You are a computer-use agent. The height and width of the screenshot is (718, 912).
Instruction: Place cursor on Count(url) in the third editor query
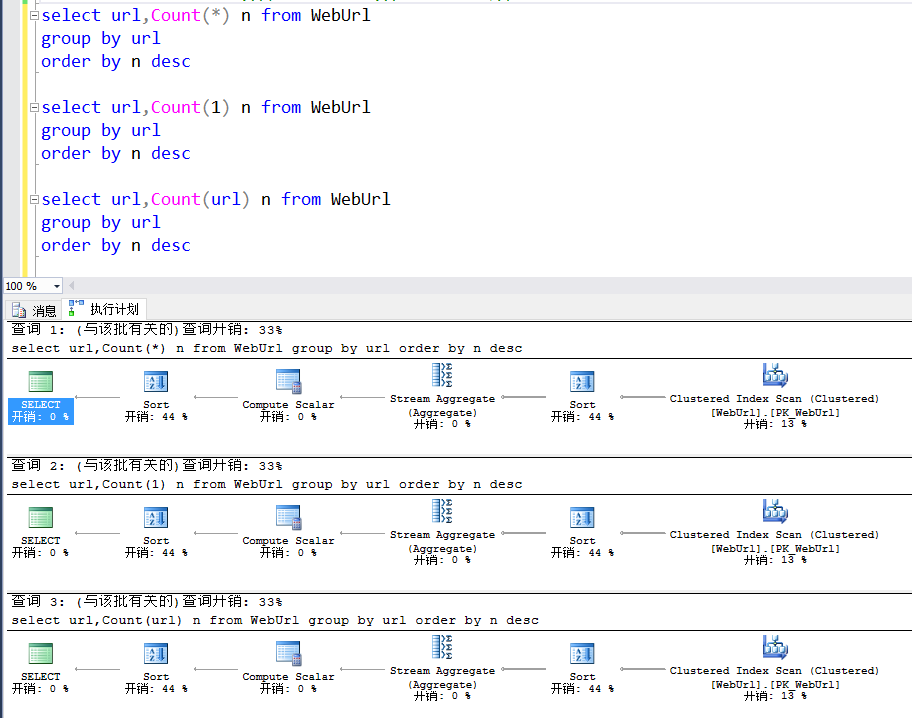(200, 199)
